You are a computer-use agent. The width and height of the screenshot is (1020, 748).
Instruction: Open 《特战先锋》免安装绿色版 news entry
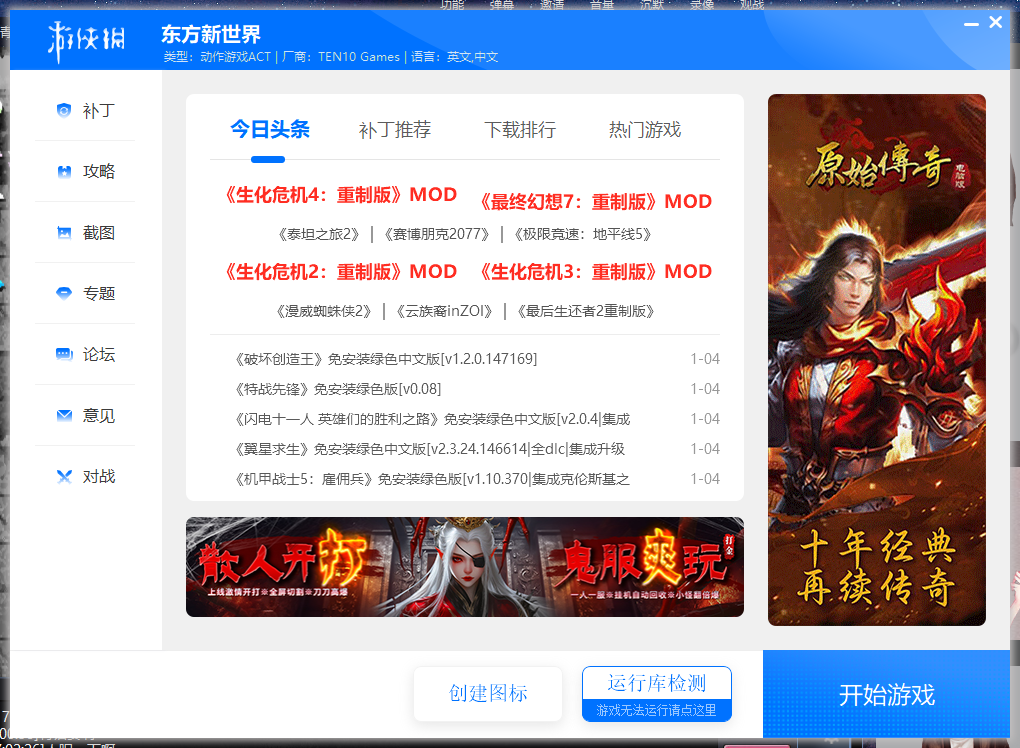[x=337, y=389]
